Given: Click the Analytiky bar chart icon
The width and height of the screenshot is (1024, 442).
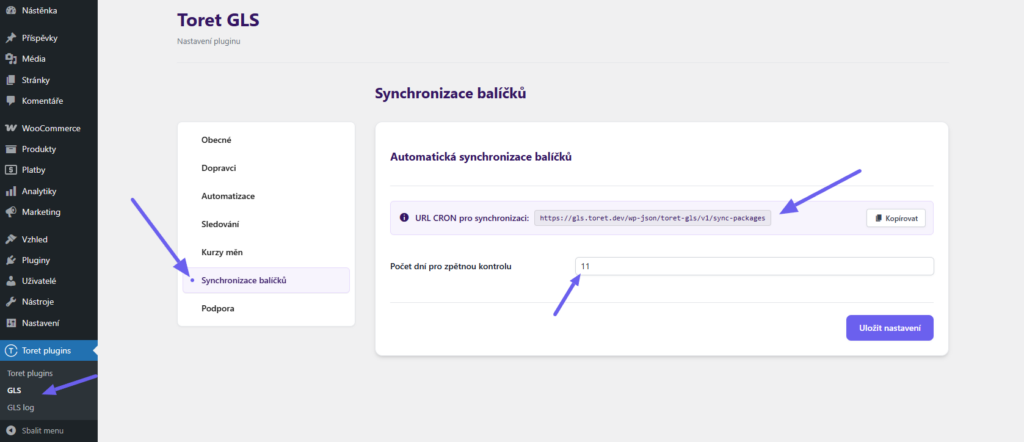Looking at the screenshot, I should pos(10,191).
